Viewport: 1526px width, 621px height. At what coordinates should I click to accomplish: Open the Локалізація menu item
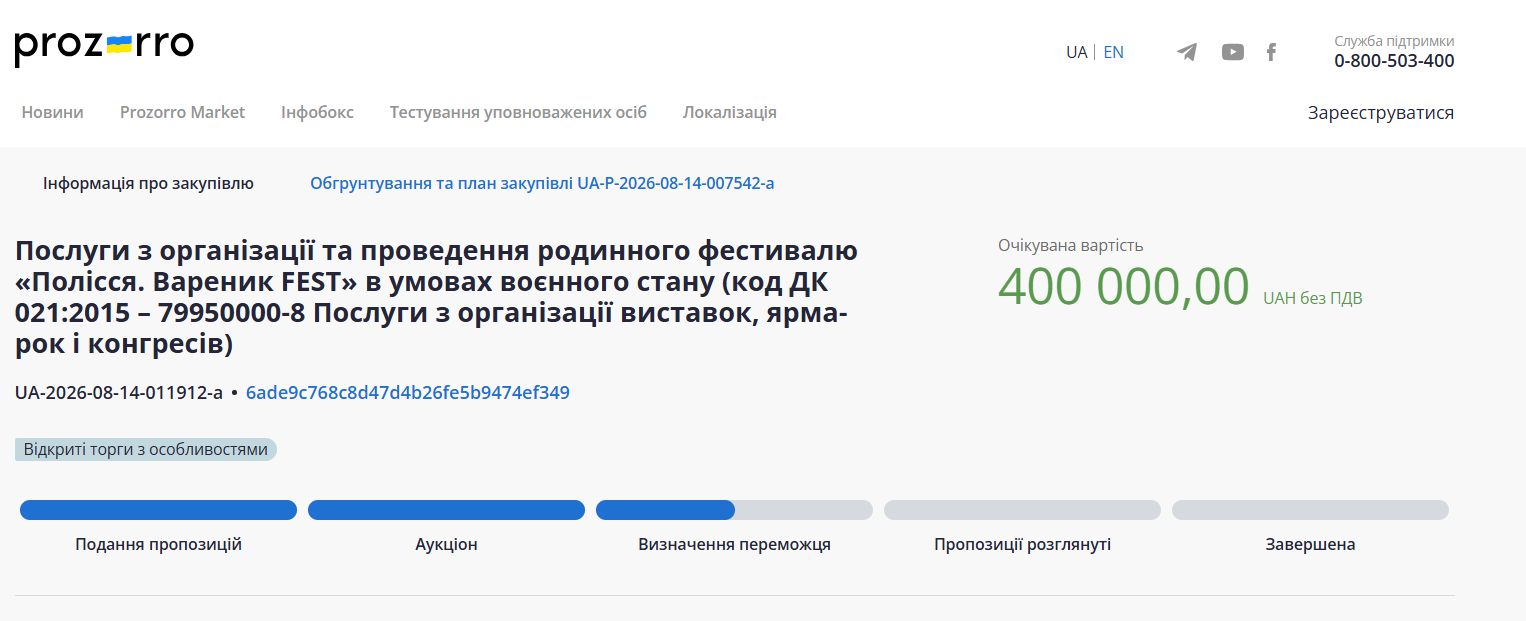pos(730,112)
